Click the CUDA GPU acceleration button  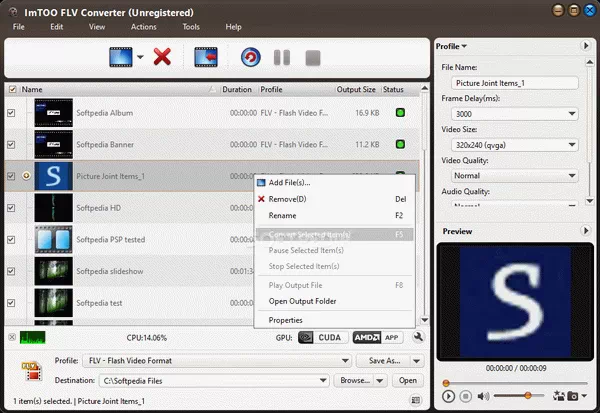pos(321,338)
